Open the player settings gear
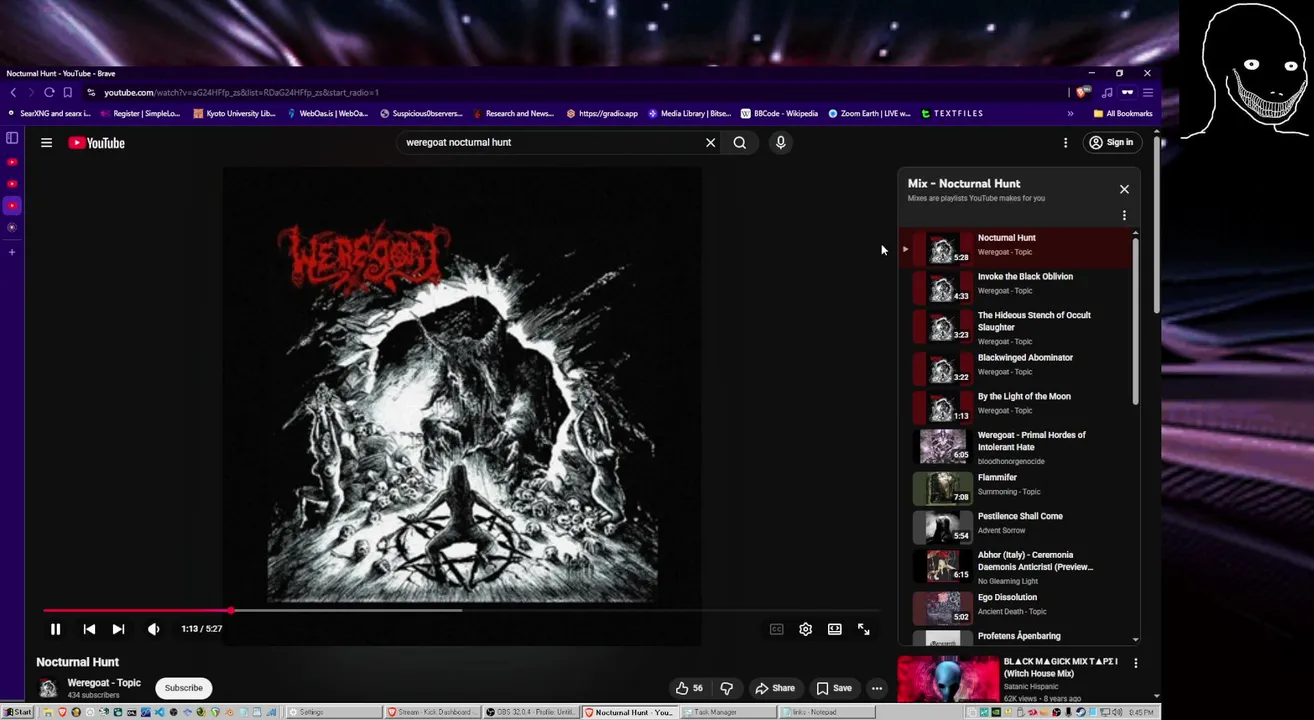Screen dimensions: 1314x720 coord(805,629)
